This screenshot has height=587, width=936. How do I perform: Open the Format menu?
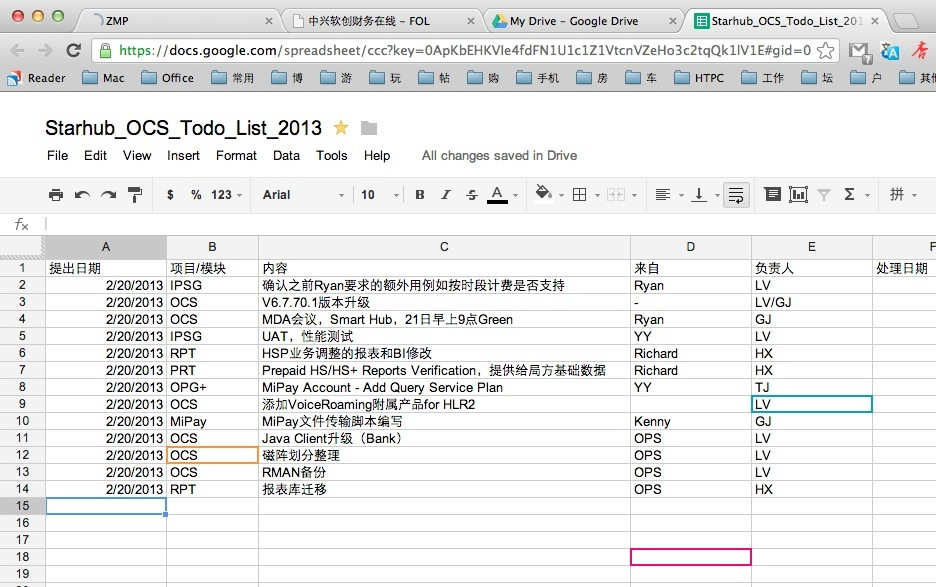[236, 155]
